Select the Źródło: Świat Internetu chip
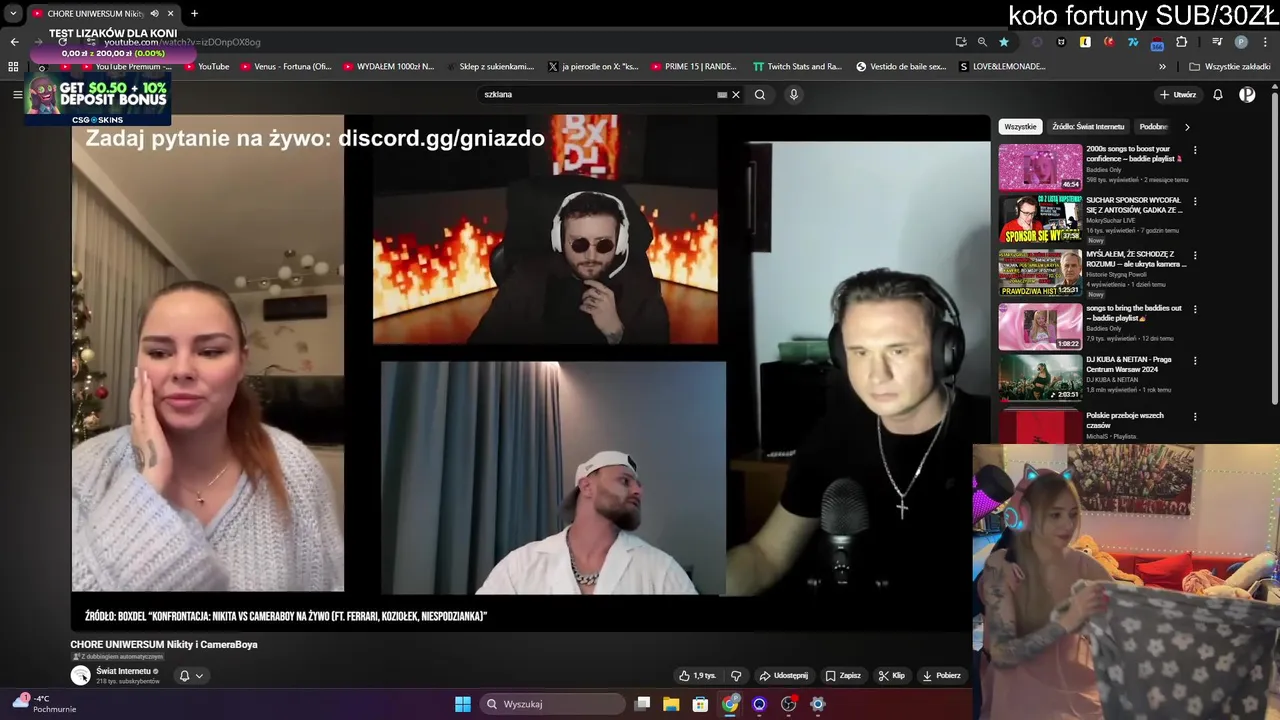 click(1088, 127)
